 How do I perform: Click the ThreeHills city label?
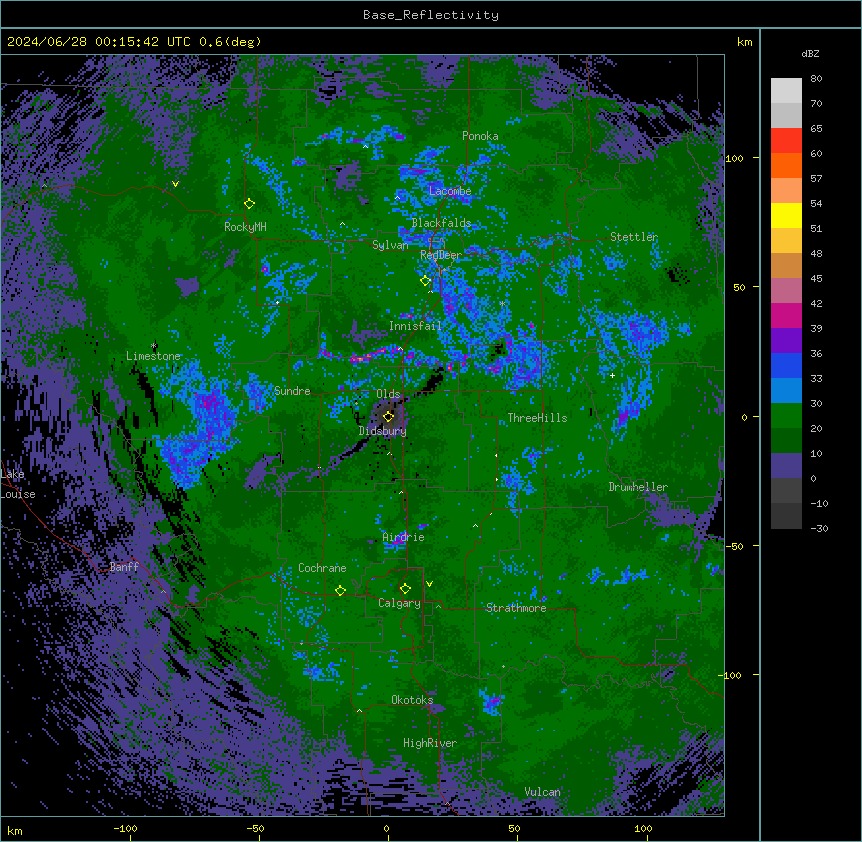(x=537, y=418)
